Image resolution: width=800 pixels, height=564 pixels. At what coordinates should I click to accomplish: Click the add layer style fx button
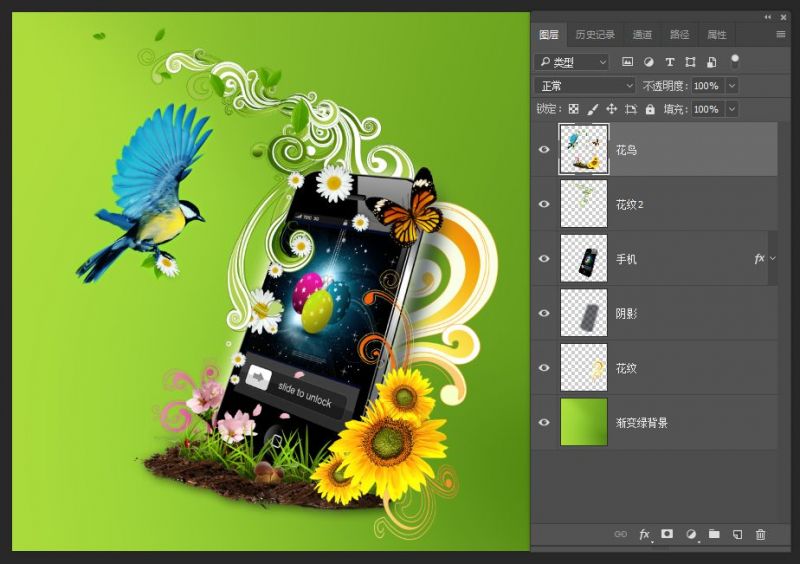pyautogui.click(x=644, y=535)
